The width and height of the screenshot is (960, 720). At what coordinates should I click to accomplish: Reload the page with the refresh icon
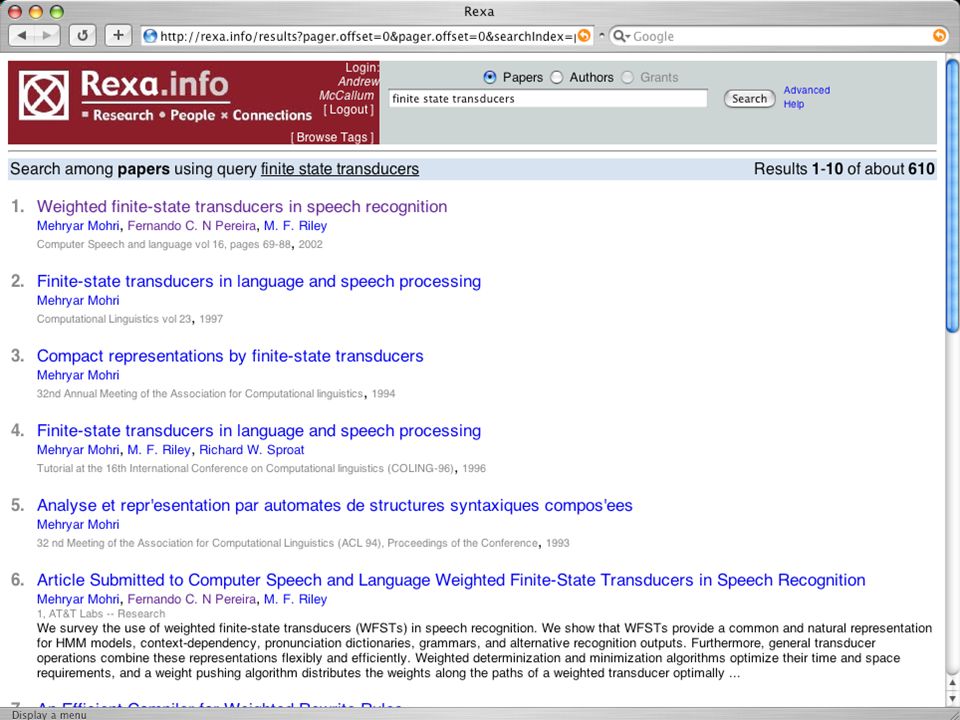point(83,36)
